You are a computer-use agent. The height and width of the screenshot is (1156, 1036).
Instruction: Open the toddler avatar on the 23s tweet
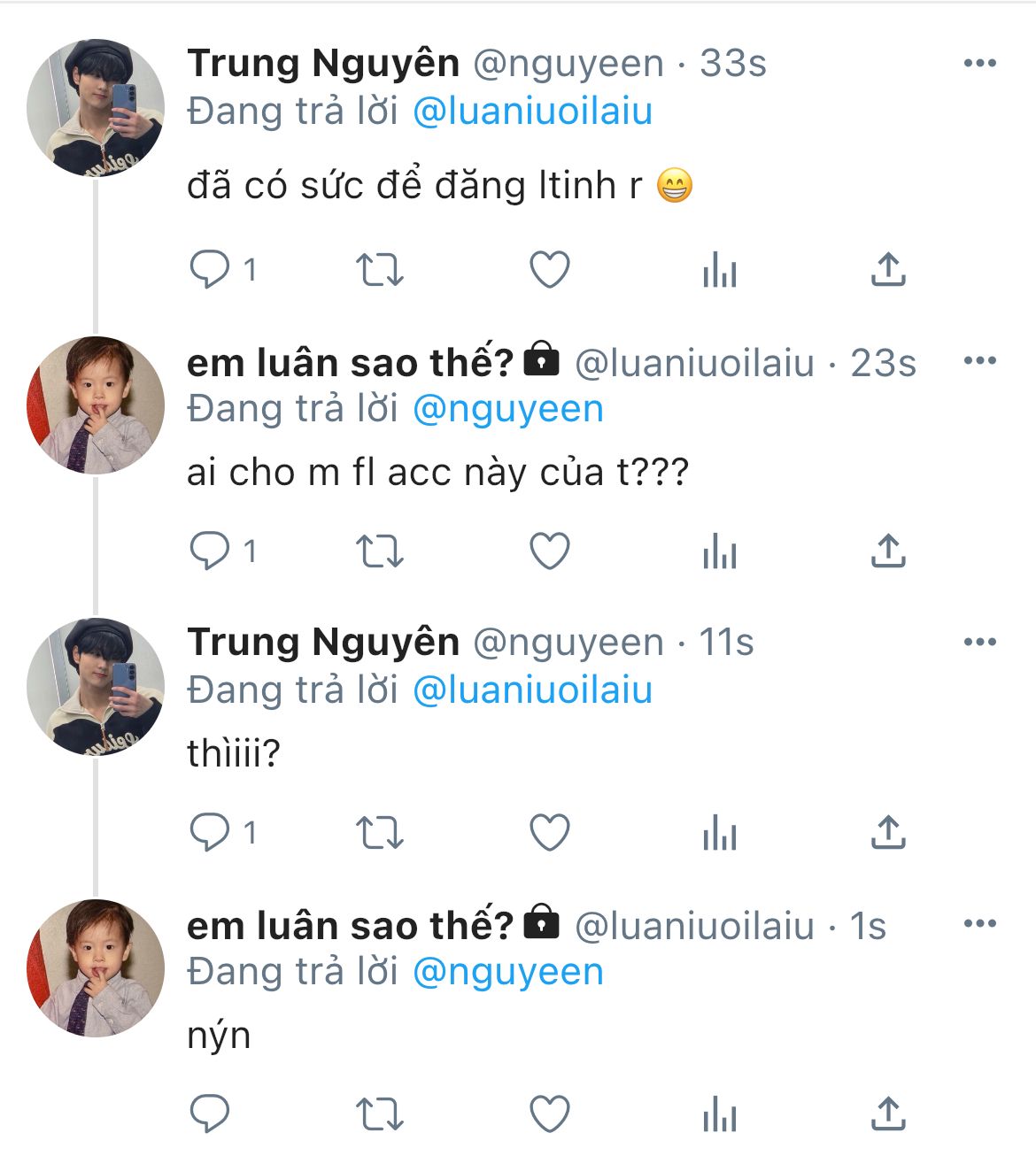[96, 405]
